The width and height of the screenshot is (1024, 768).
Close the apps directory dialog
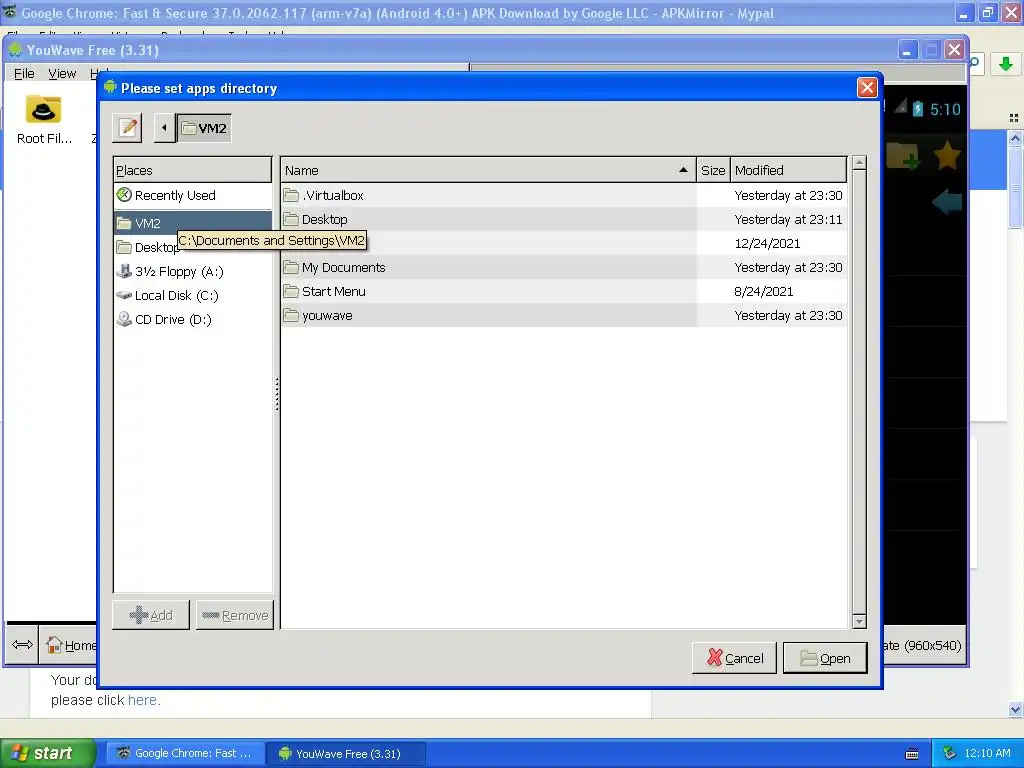click(x=867, y=88)
